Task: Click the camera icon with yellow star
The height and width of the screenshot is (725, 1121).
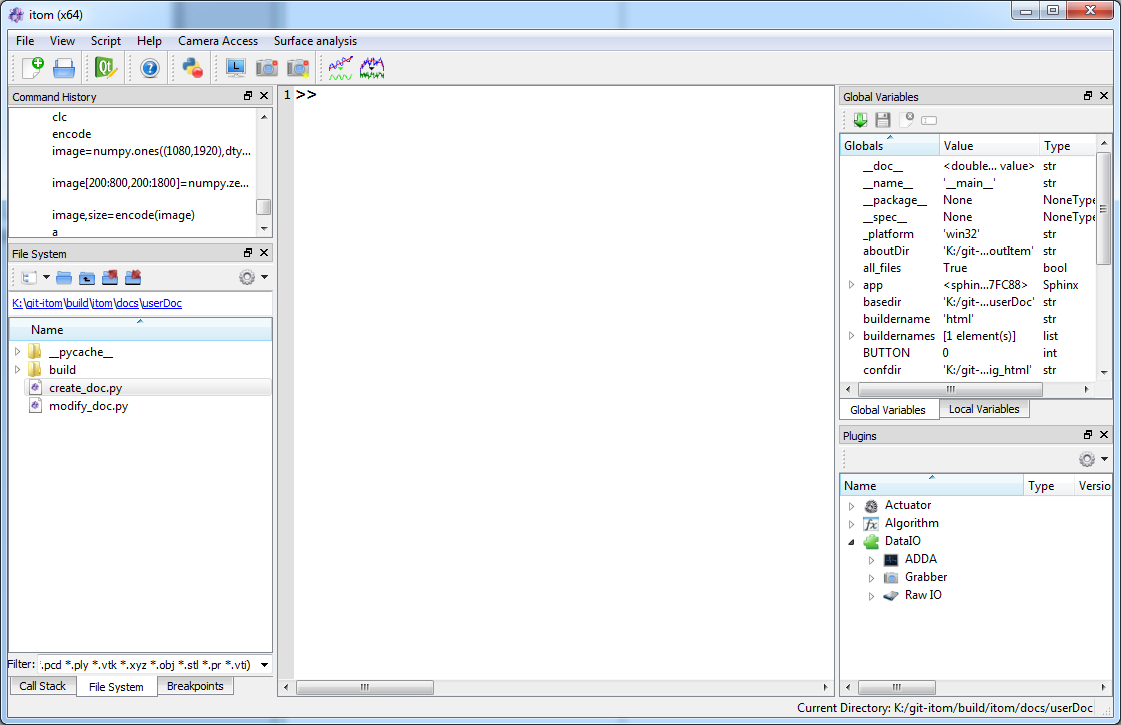Action: pyautogui.click(x=298, y=68)
